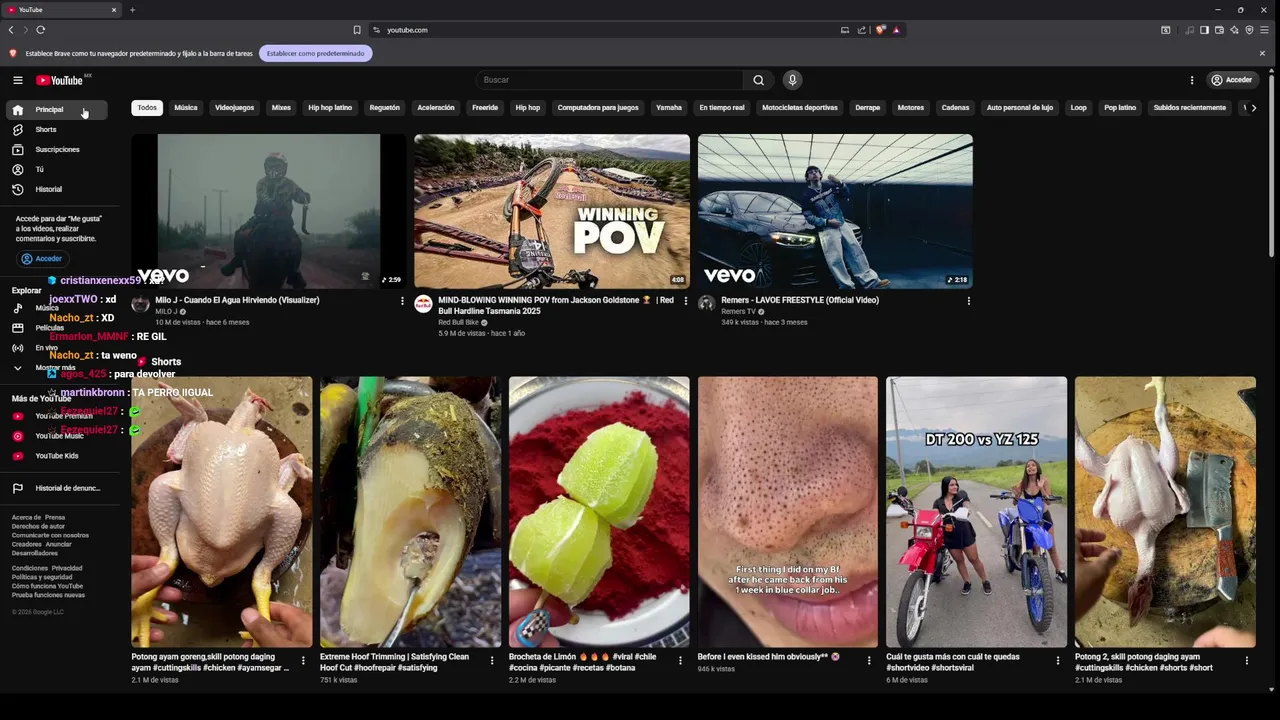Image resolution: width=1280 pixels, height=720 pixels.
Task: Select the Hip hop latino chip
Action: tap(330, 108)
